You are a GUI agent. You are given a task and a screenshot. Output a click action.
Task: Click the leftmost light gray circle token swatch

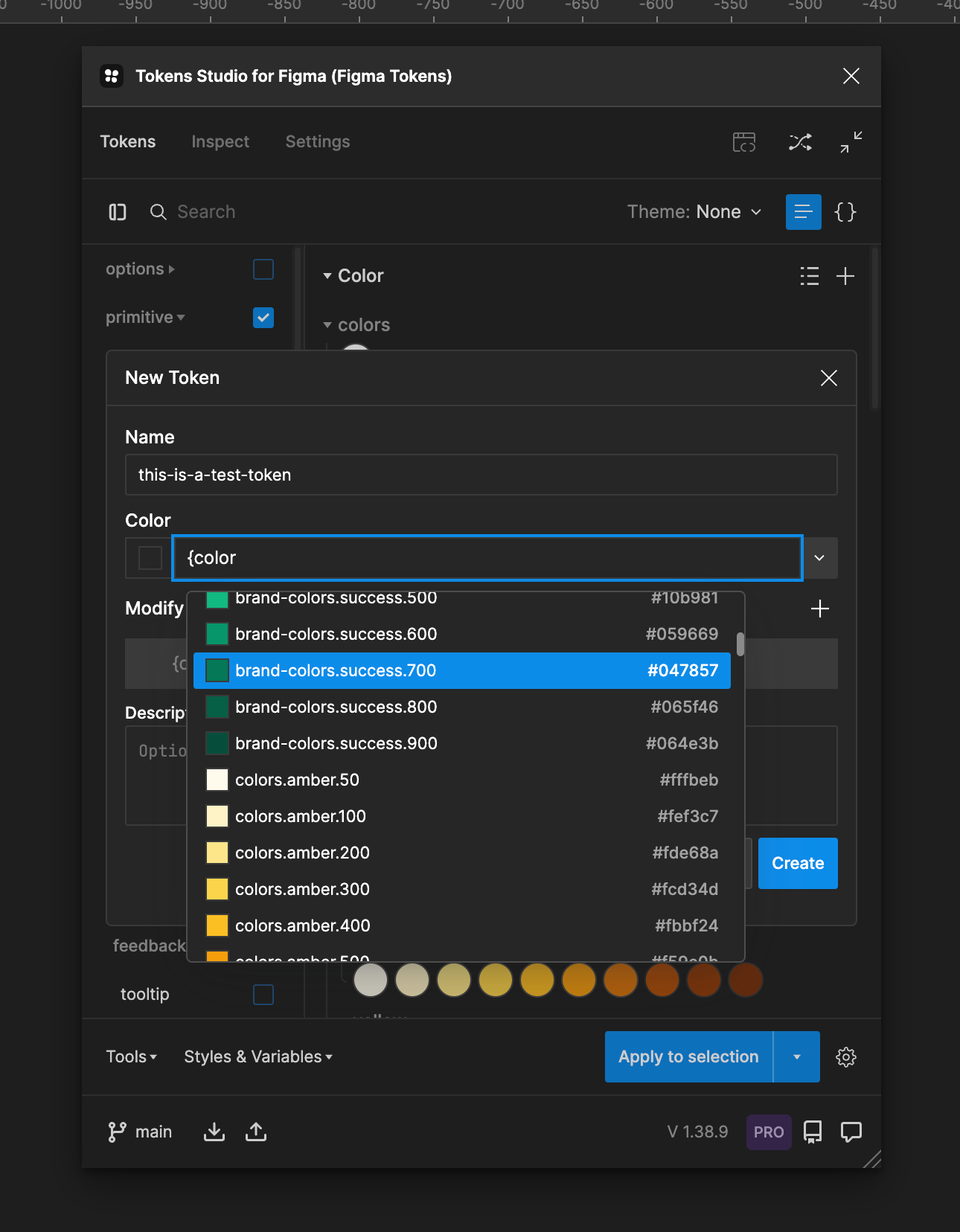371,979
